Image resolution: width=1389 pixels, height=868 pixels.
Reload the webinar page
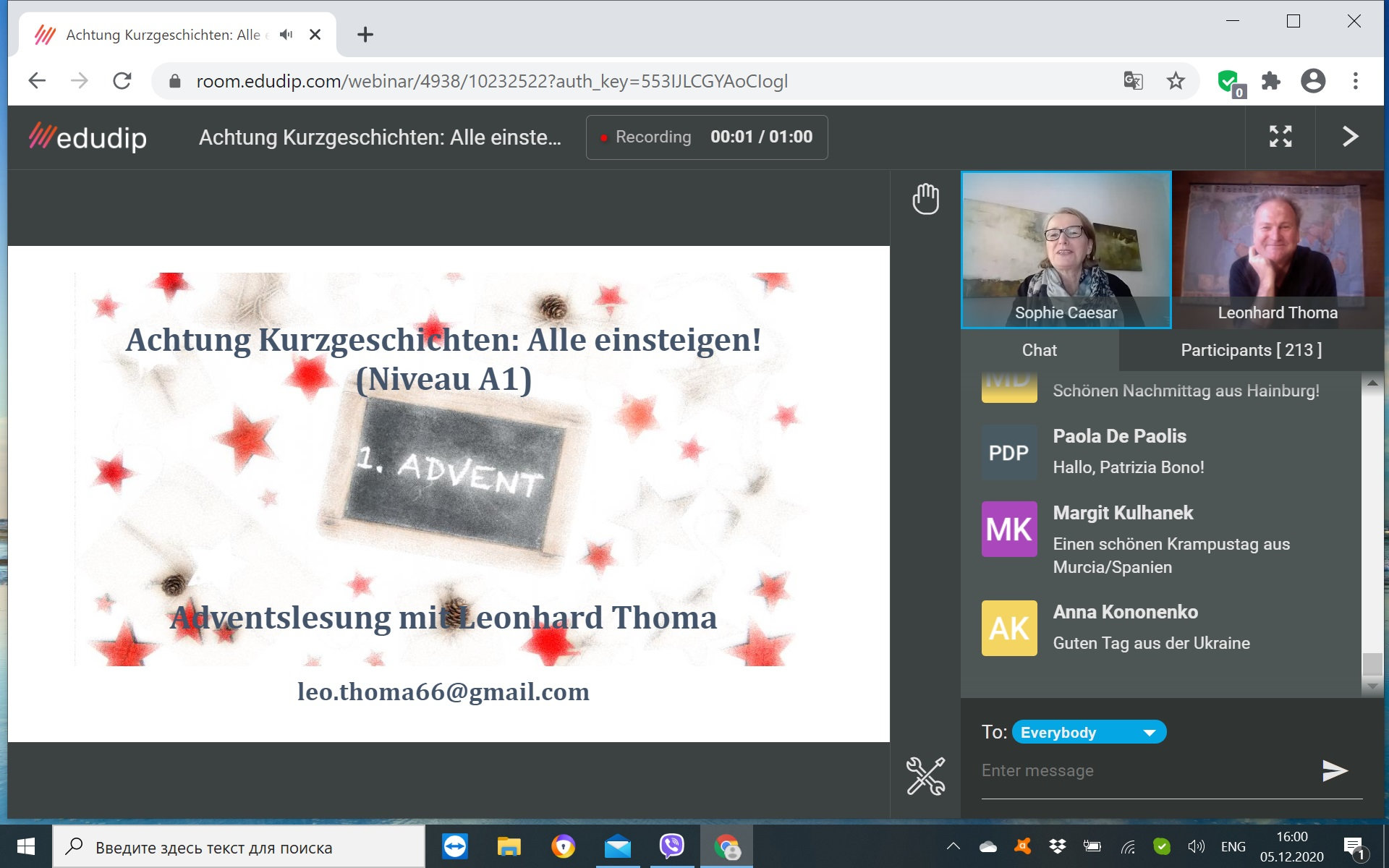[x=122, y=80]
